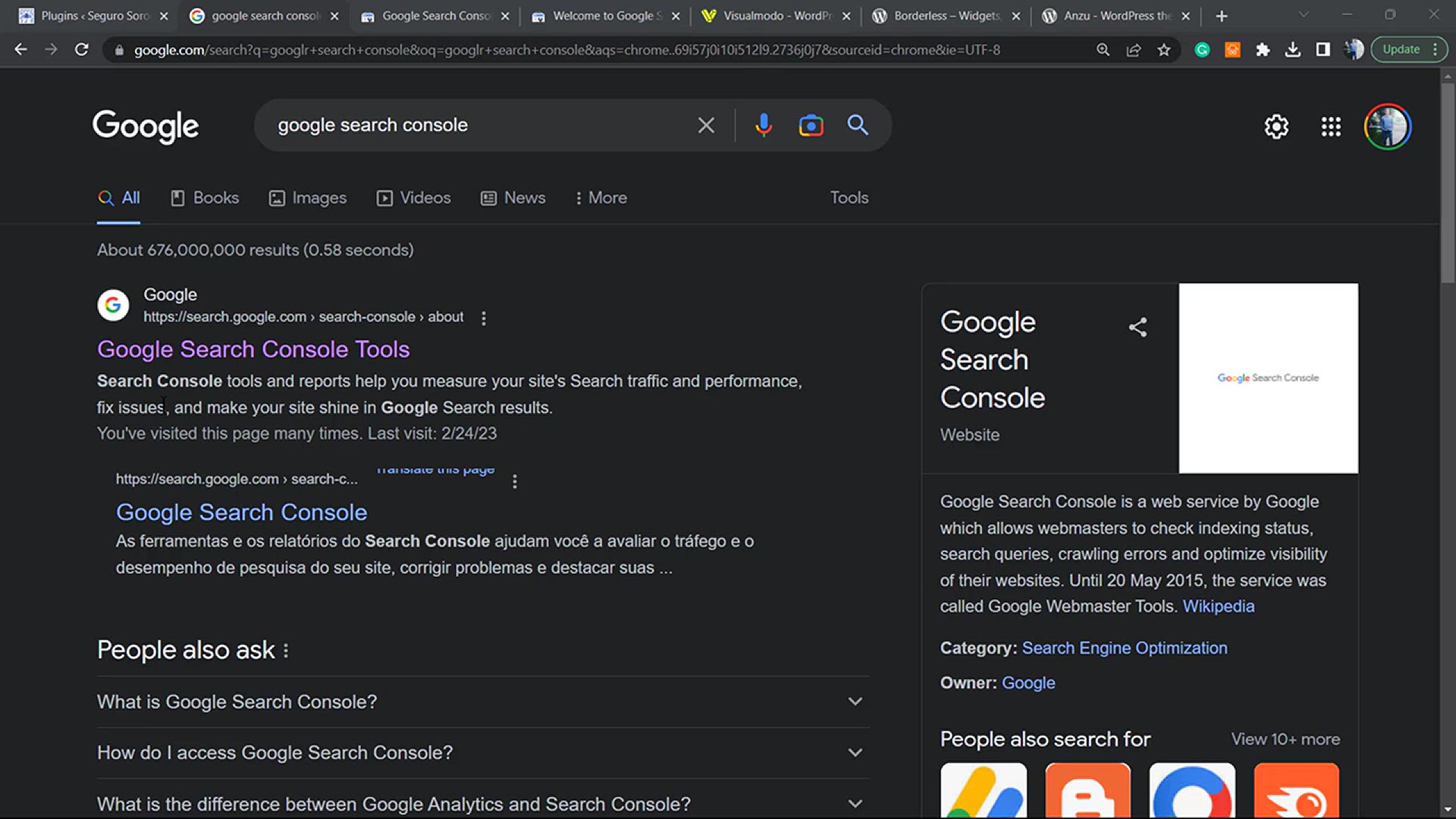Switch to the Images results tab
1456x819 pixels.
pos(308,198)
